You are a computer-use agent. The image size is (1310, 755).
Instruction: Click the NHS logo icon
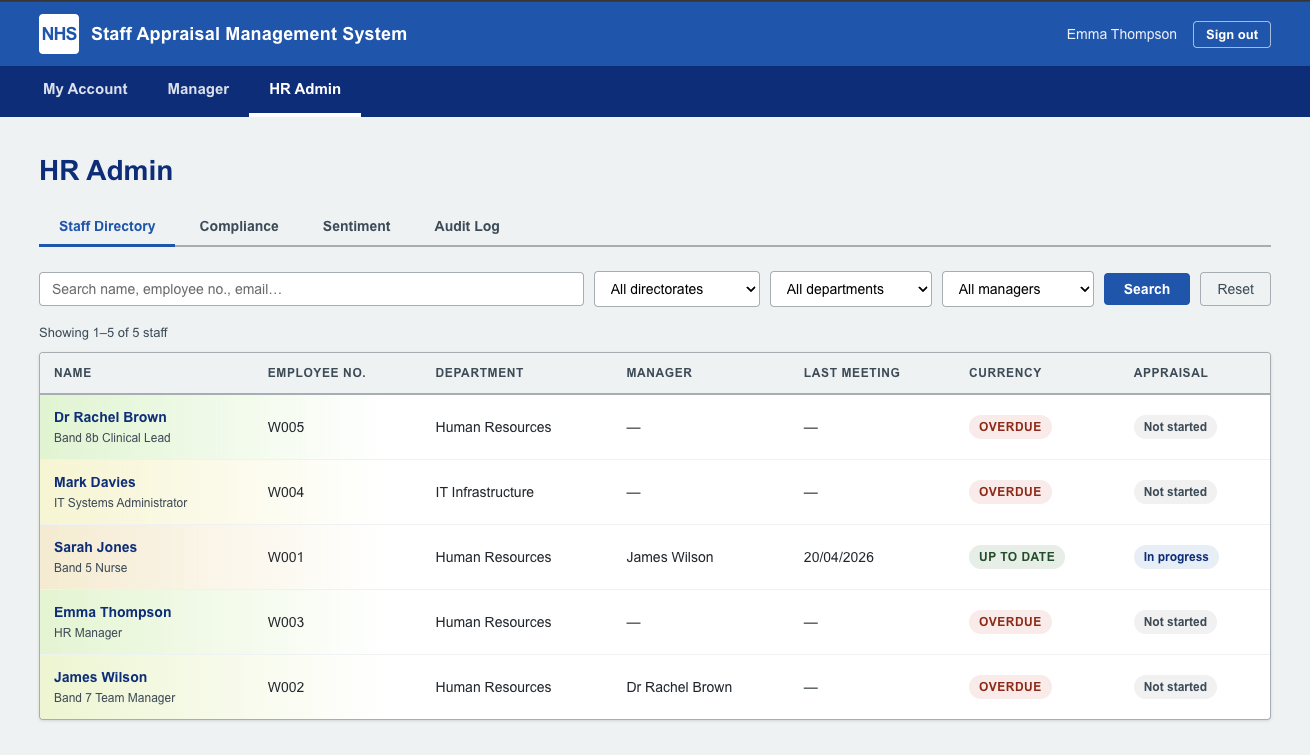[x=58, y=33]
